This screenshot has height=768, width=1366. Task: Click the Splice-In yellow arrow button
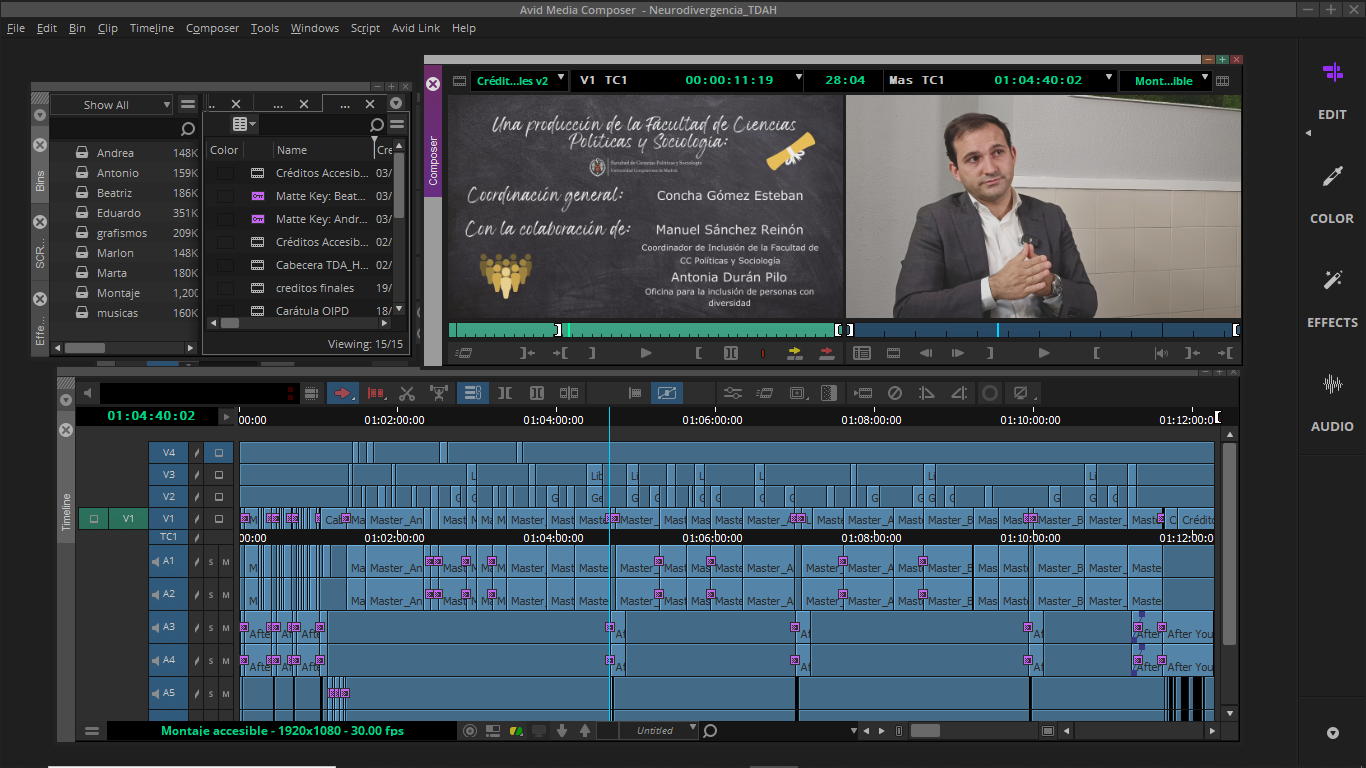pos(795,353)
